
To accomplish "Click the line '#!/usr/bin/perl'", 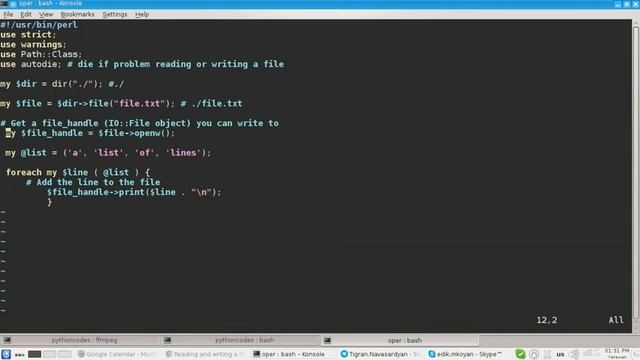I will [x=39, y=24].
